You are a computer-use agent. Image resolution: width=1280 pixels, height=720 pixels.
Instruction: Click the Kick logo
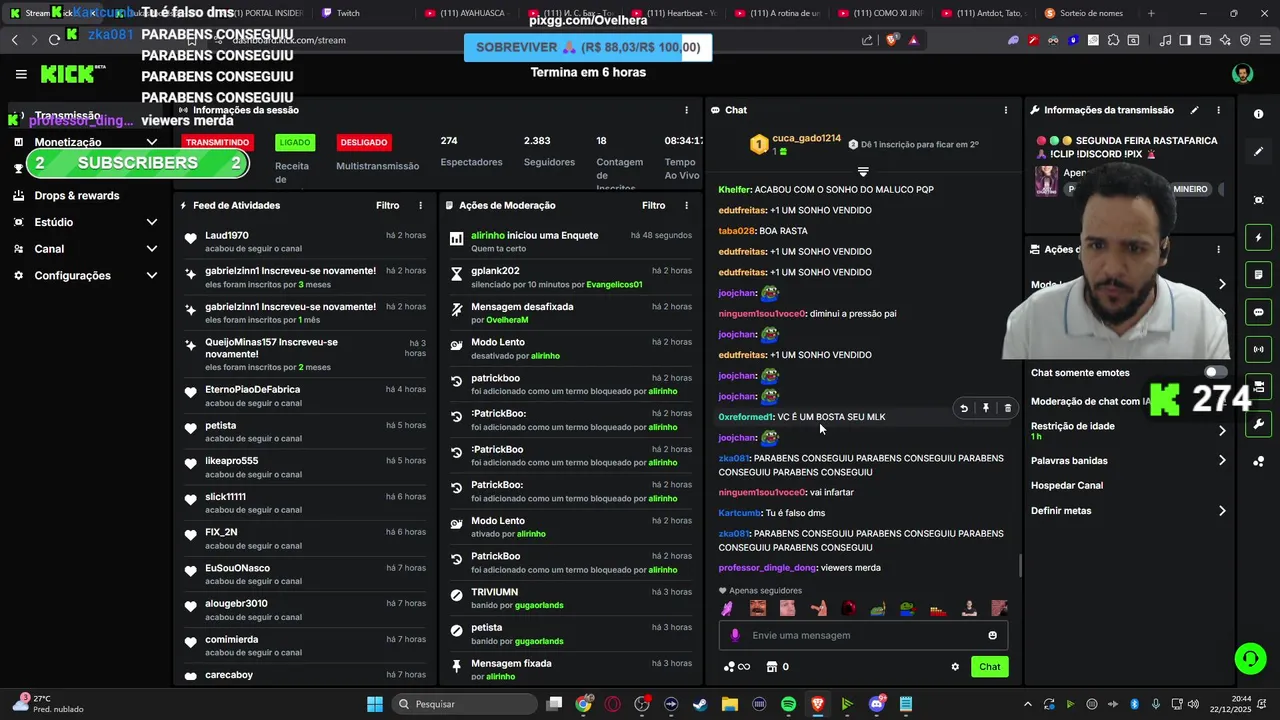[73, 74]
